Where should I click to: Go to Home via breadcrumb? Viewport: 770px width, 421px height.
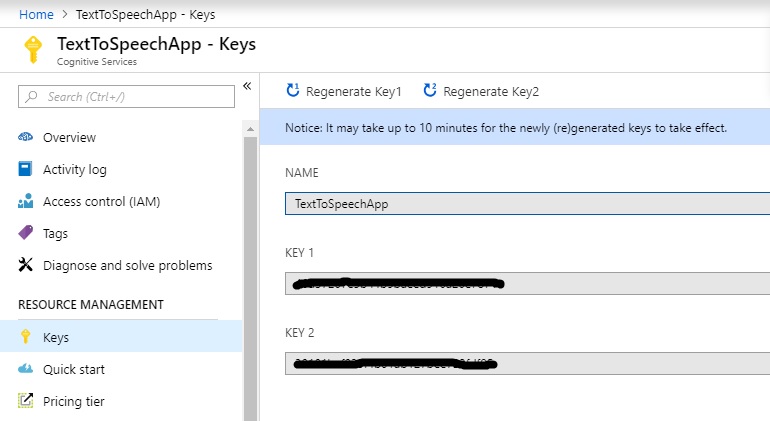click(36, 15)
